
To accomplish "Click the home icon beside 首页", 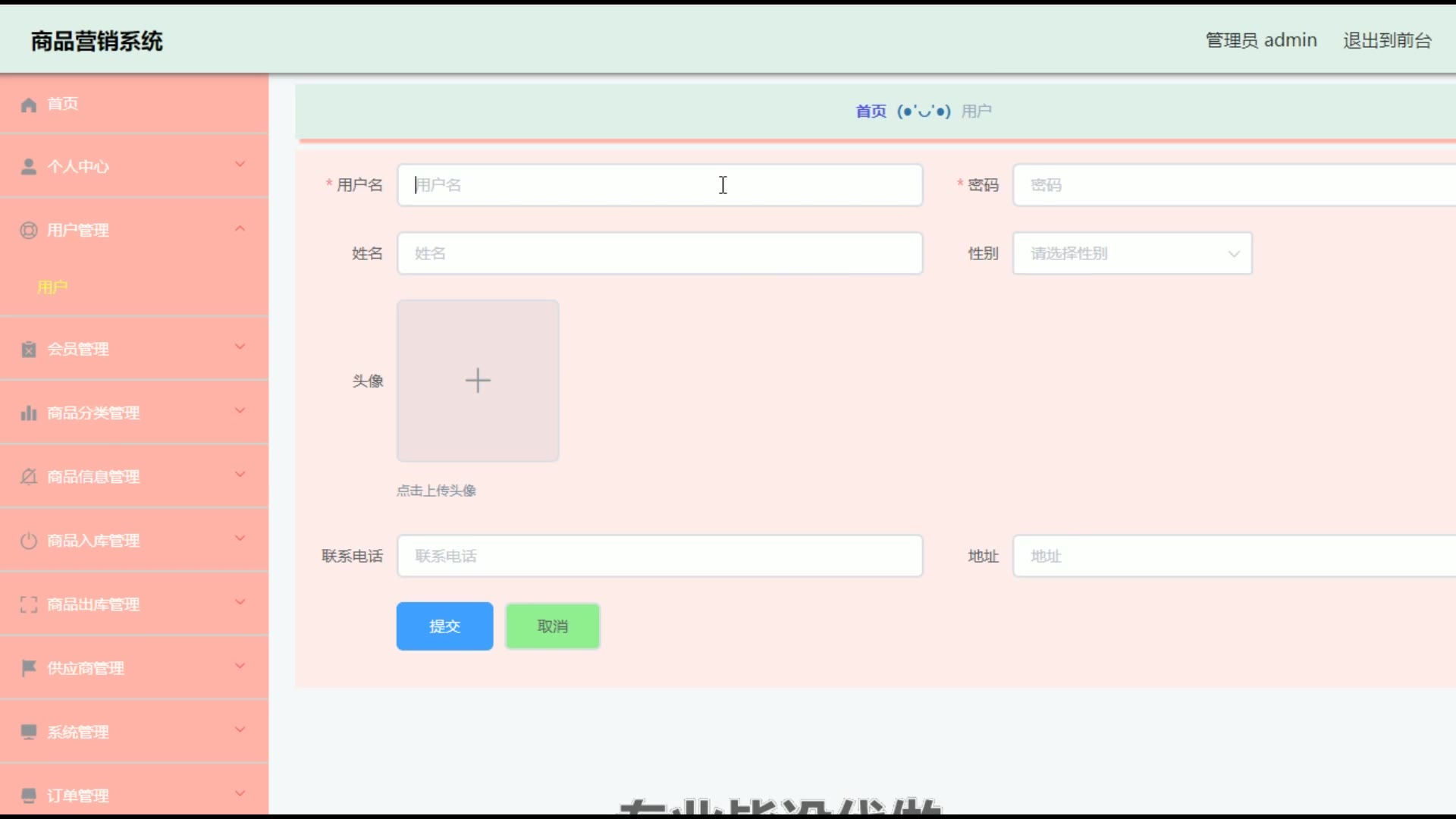I will 29,105.
